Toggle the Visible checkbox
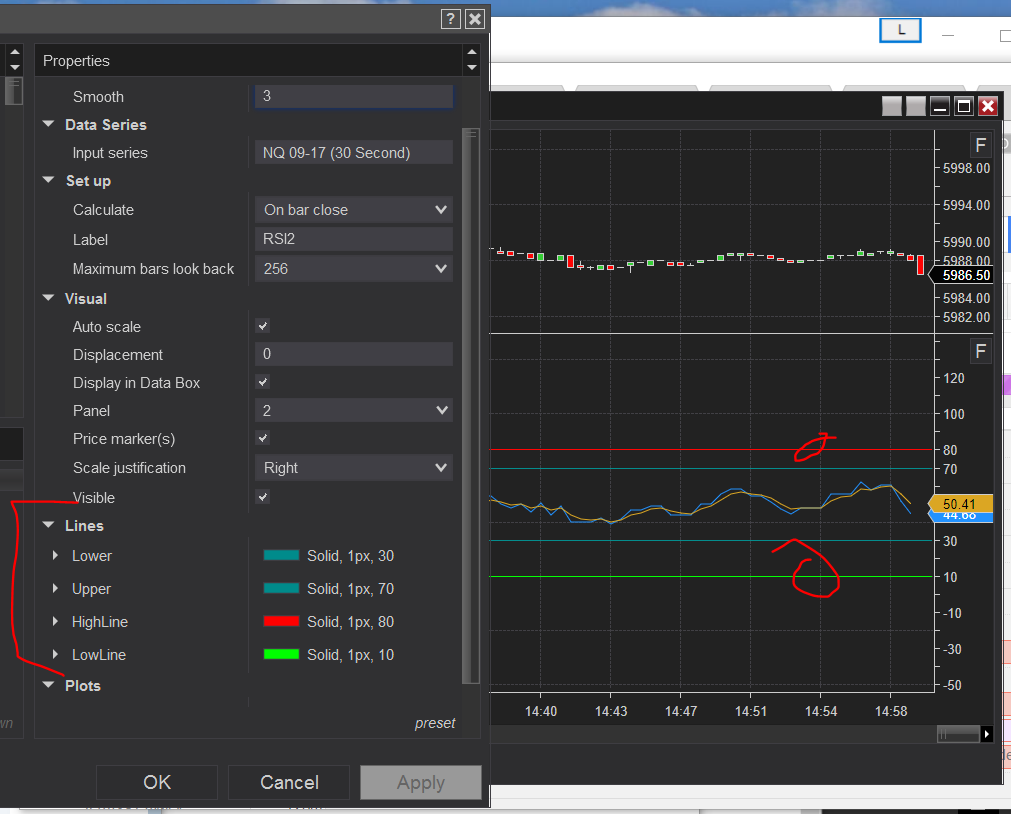1011x814 pixels. click(263, 497)
